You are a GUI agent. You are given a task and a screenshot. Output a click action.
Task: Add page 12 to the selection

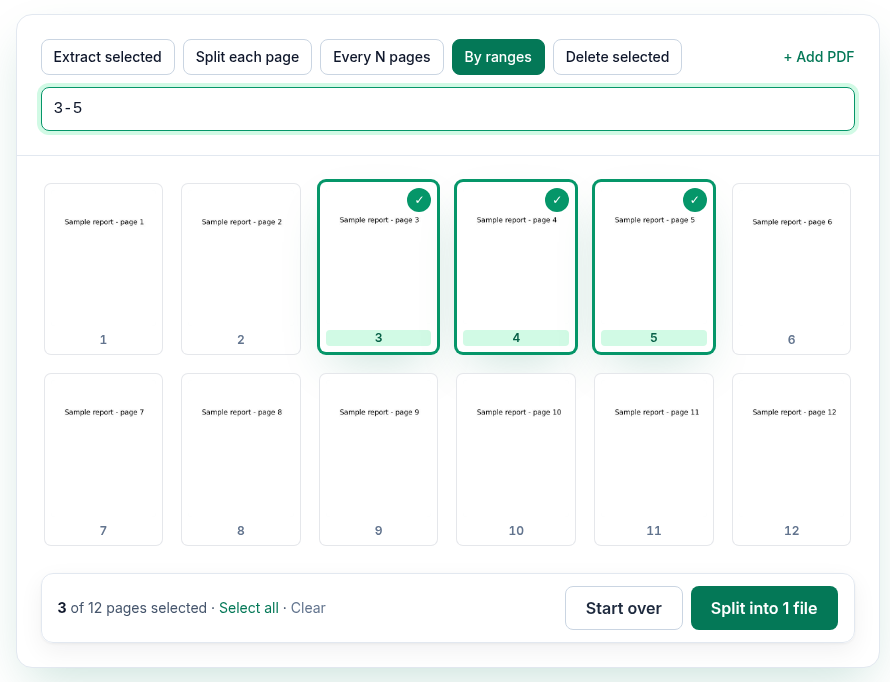point(791,460)
